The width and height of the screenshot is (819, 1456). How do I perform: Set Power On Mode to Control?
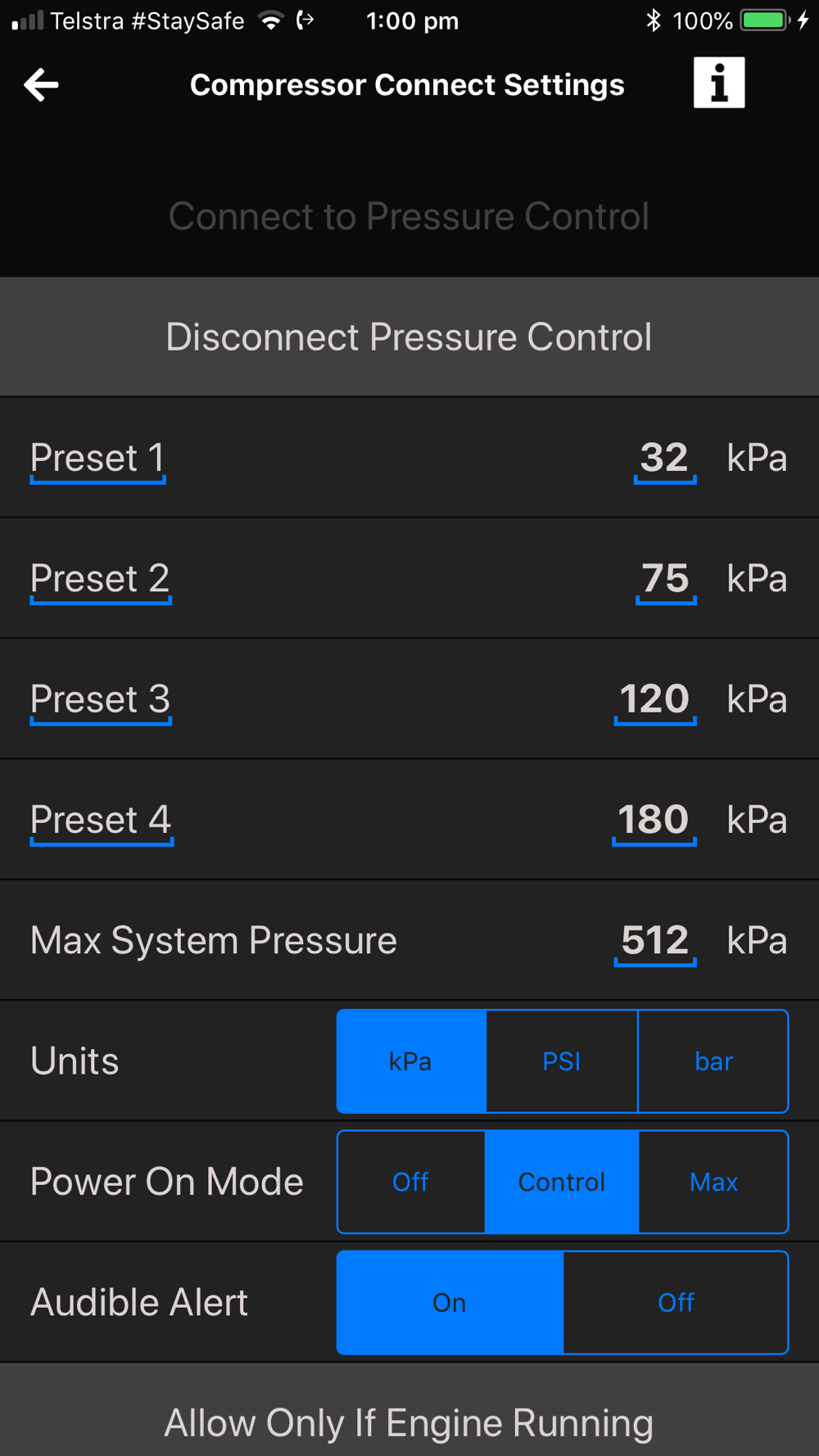point(562,1182)
